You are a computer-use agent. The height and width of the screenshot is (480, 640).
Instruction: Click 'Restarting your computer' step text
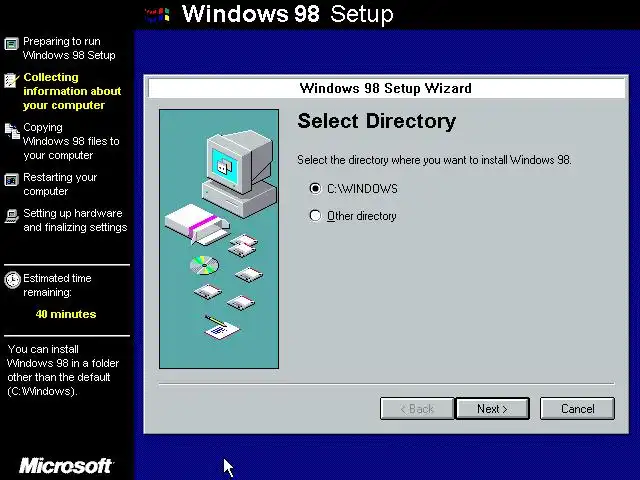pos(60,184)
